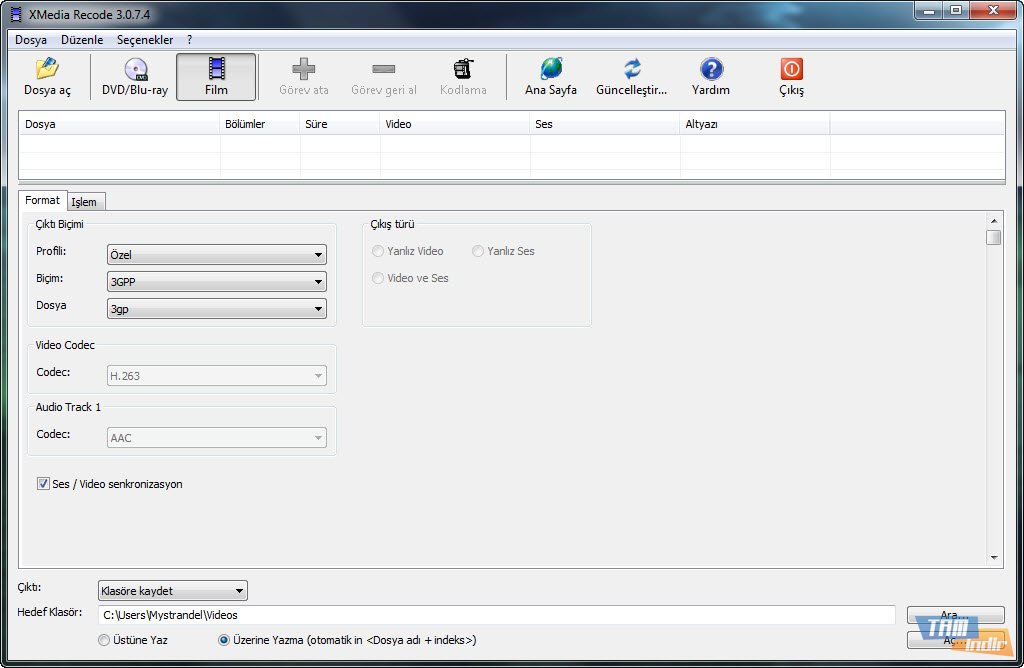Click the Ara browse button

955,615
